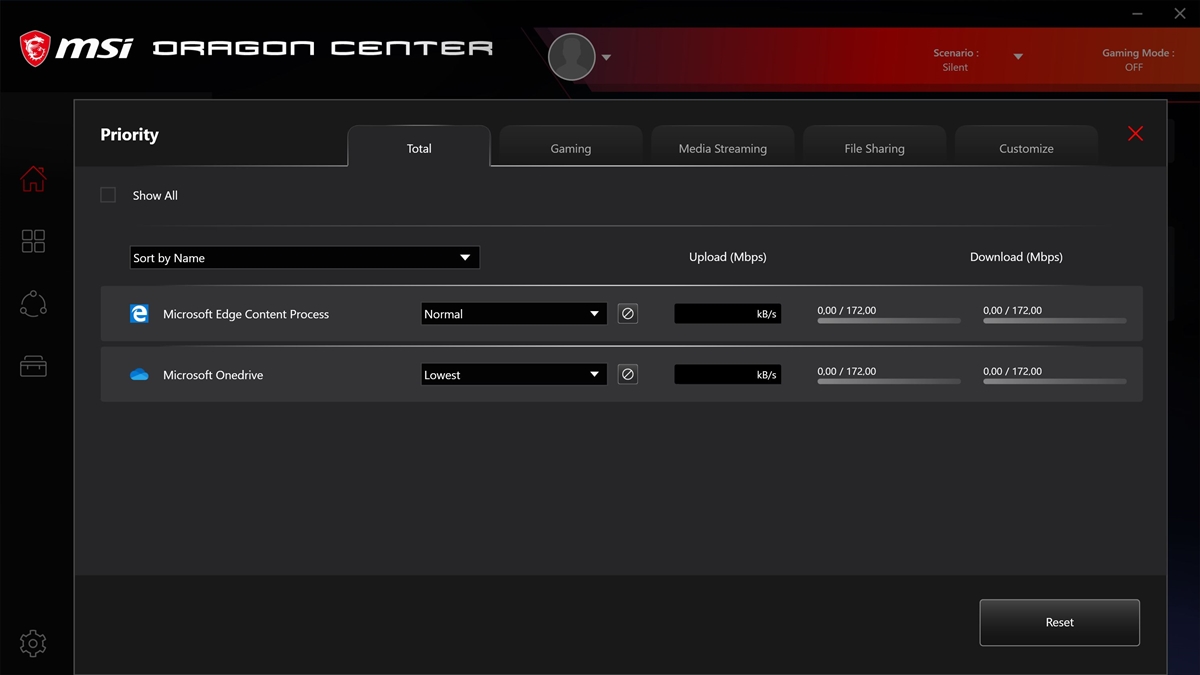Block Microsoft Edge Content Process traffic
The image size is (1200, 675).
pyautogui.click(x=628, y=314)
